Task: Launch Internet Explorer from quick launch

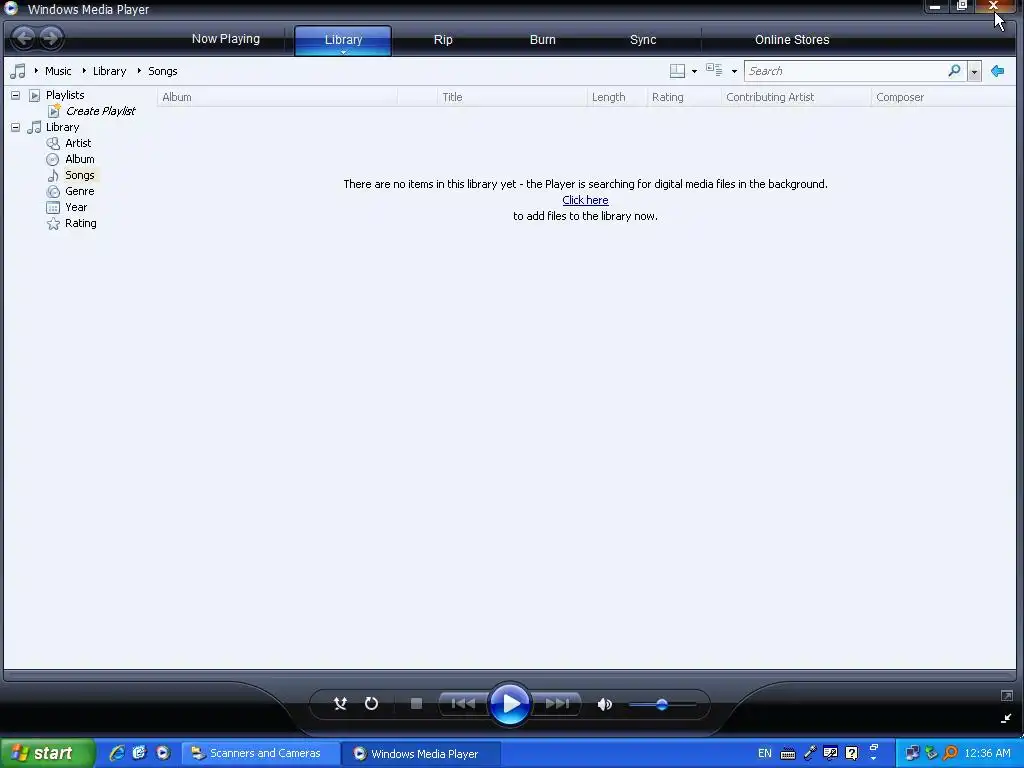Action: pyautogui.click(x=116, y=753)
